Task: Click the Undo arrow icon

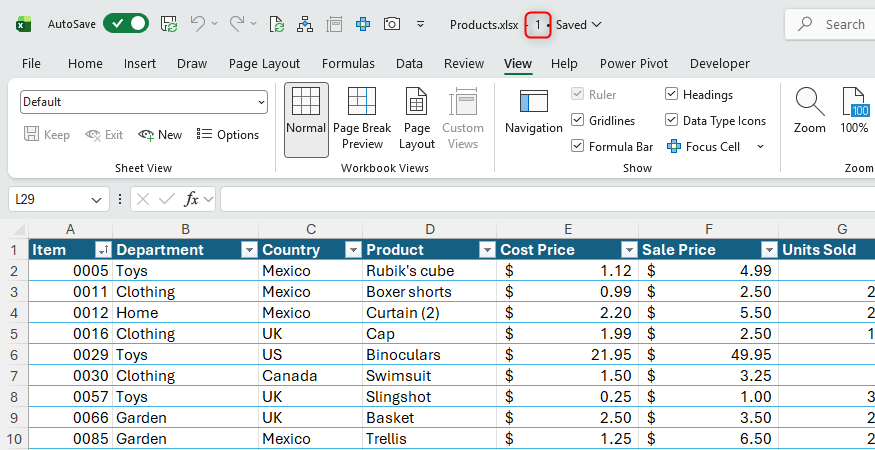Action: 198,23
